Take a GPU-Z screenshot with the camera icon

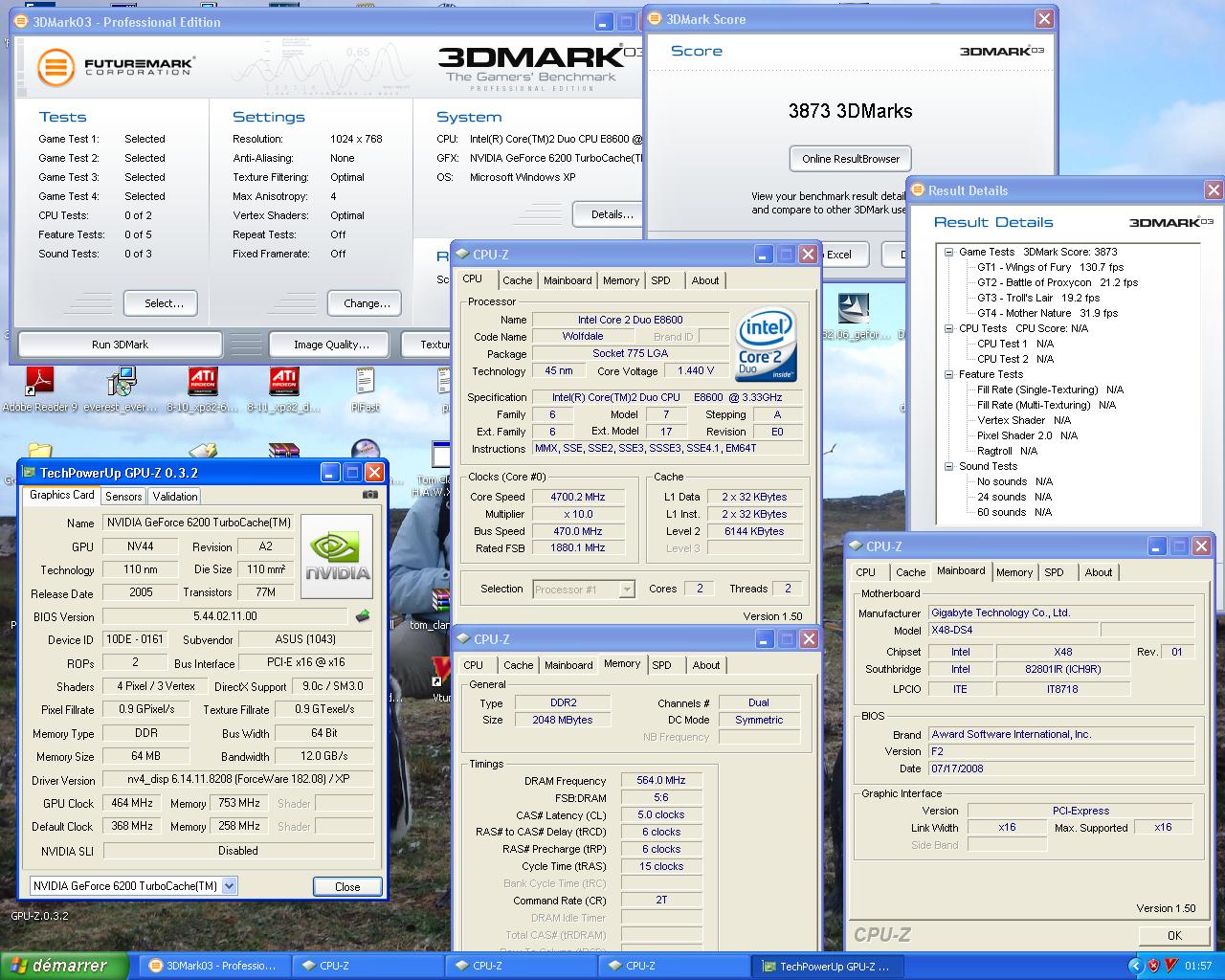[x=370, y=495]
